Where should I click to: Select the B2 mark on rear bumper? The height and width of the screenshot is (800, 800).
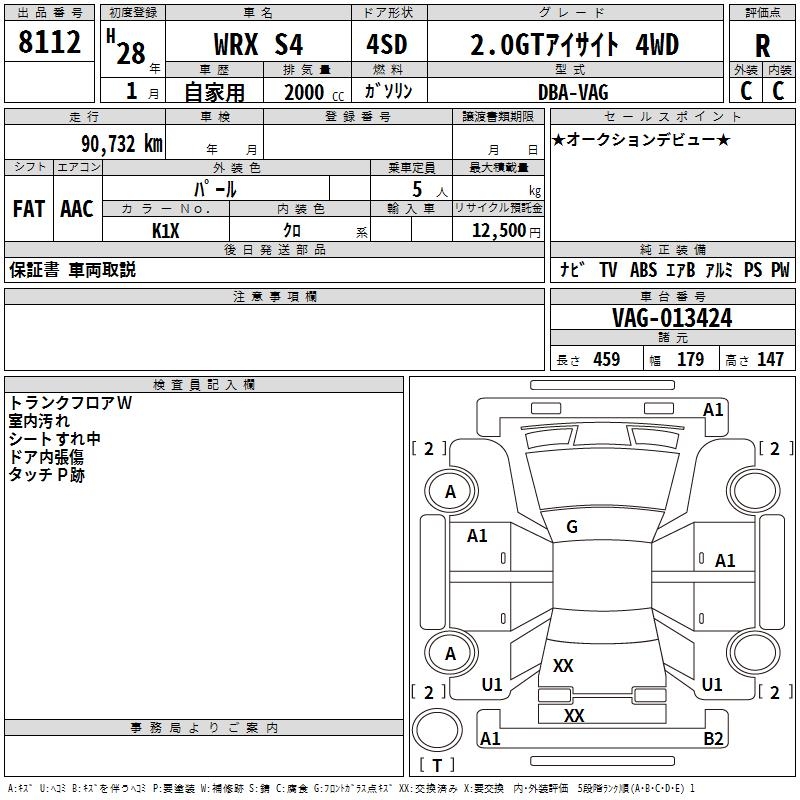click(x=713, y=739)
